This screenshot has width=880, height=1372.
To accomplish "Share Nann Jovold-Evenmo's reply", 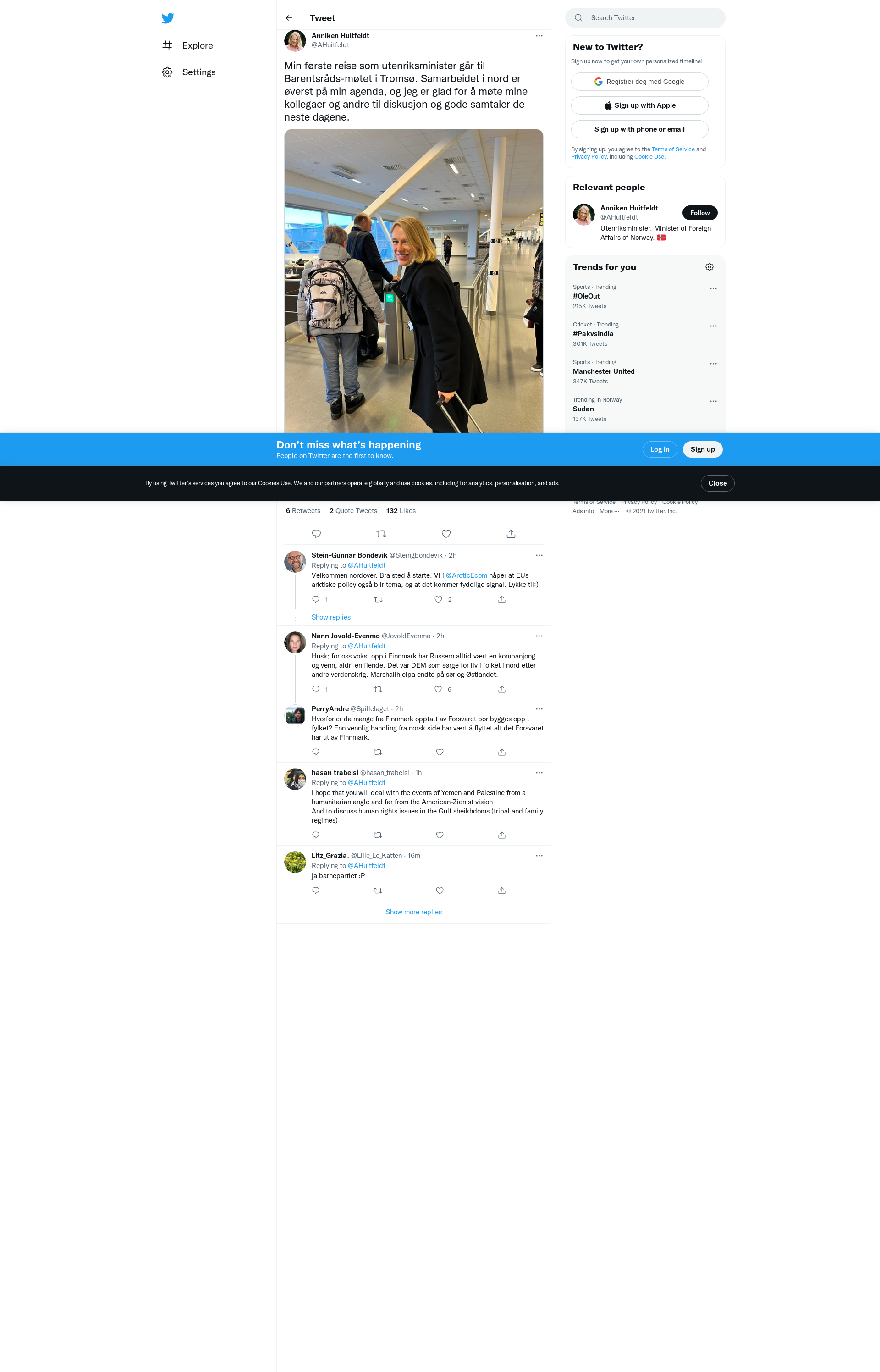I will (x=502, y=689).
